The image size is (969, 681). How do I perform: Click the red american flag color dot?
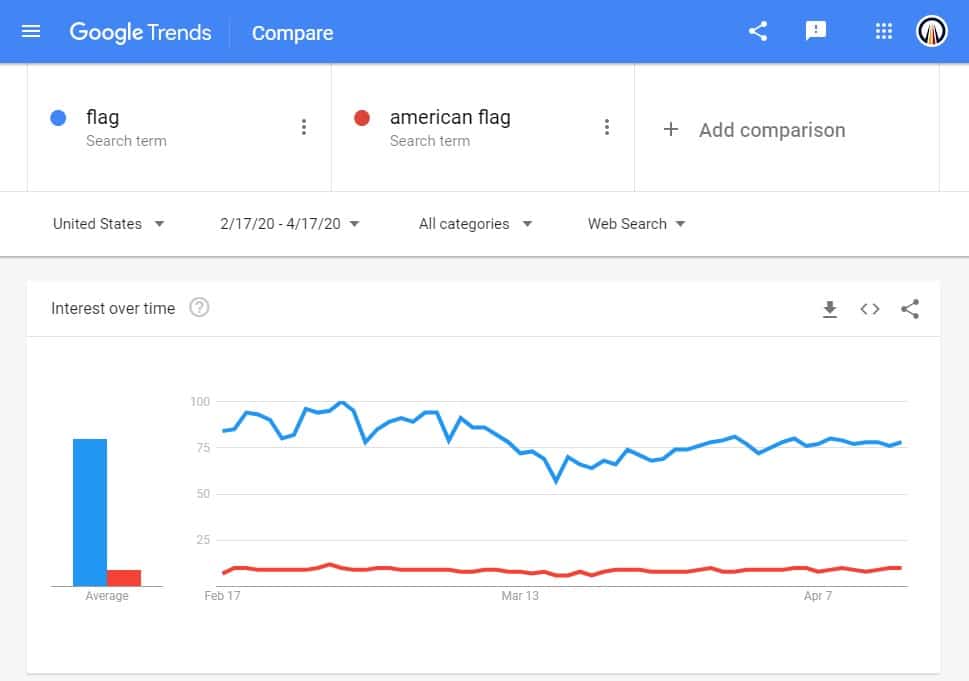click(362, 118)
